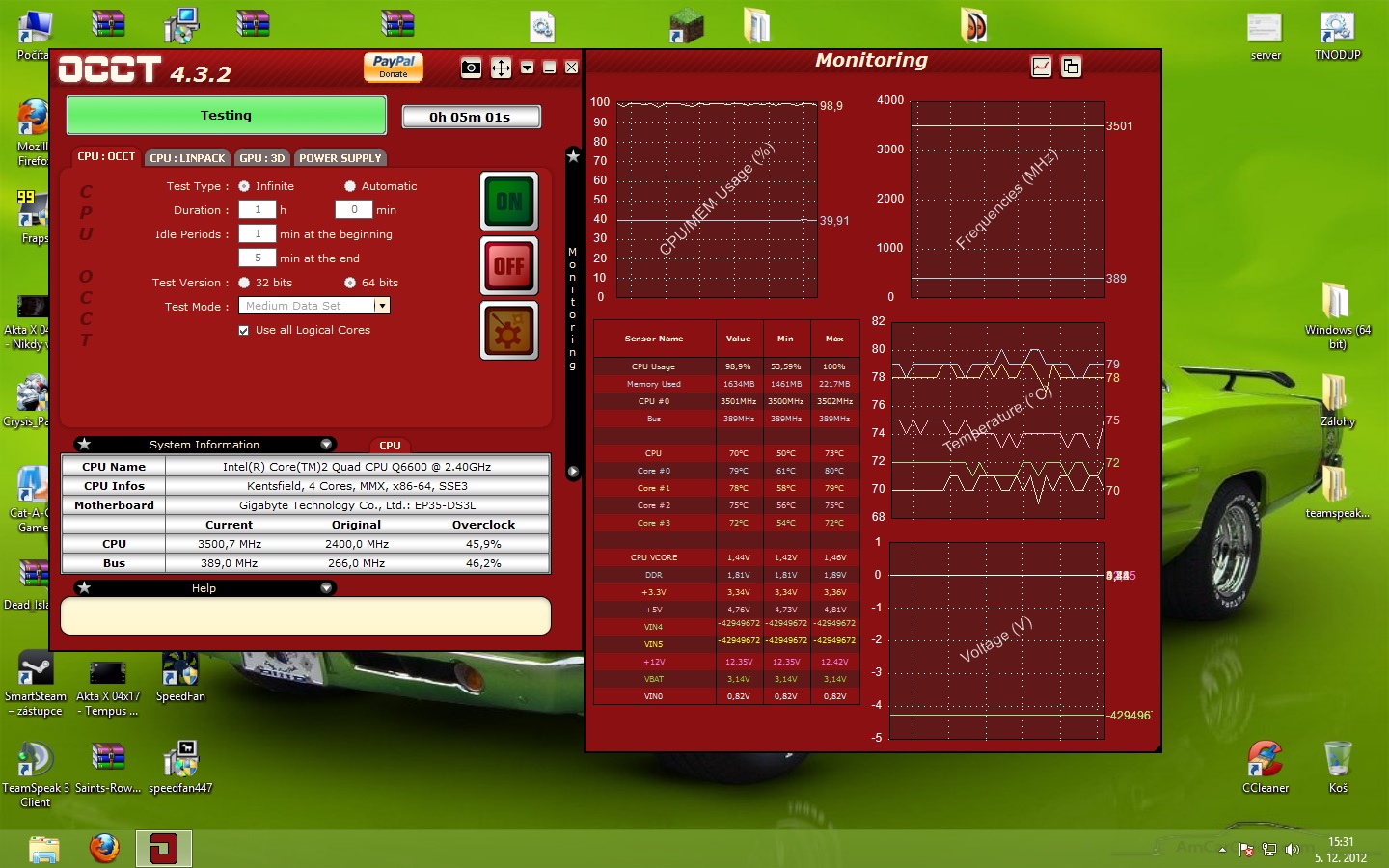
Task: Open the Test Mode dropdown
Action: (x=382, y=306)
